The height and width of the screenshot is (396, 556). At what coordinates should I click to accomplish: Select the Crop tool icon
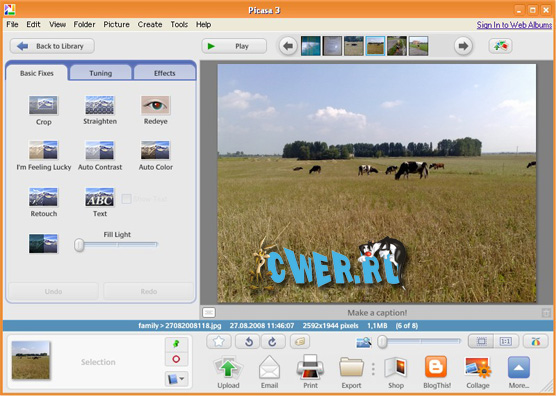[x=43, y=105]
